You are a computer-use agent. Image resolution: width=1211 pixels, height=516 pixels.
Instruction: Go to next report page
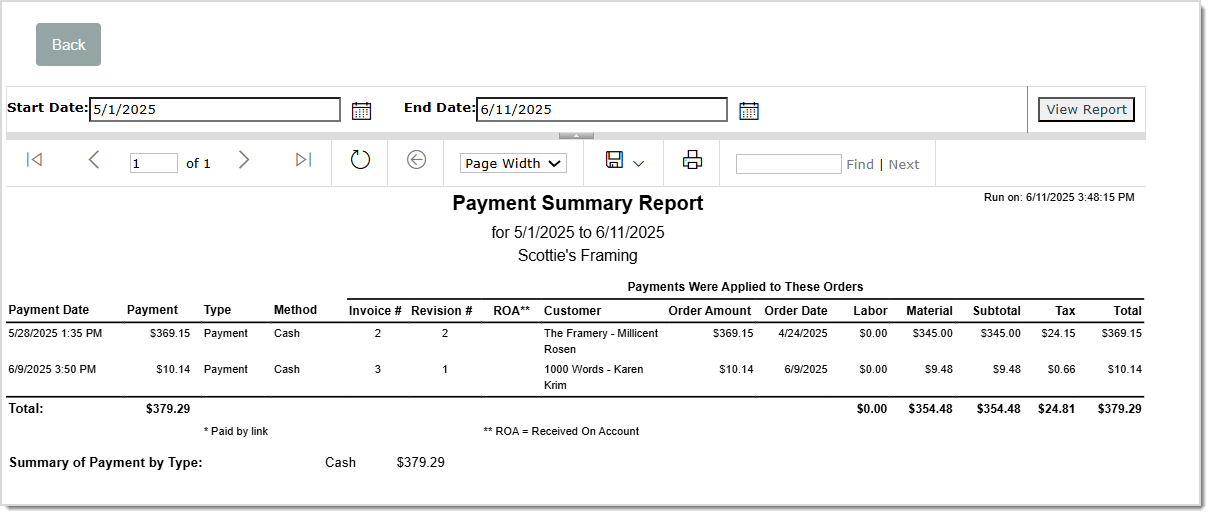point(244,160)
